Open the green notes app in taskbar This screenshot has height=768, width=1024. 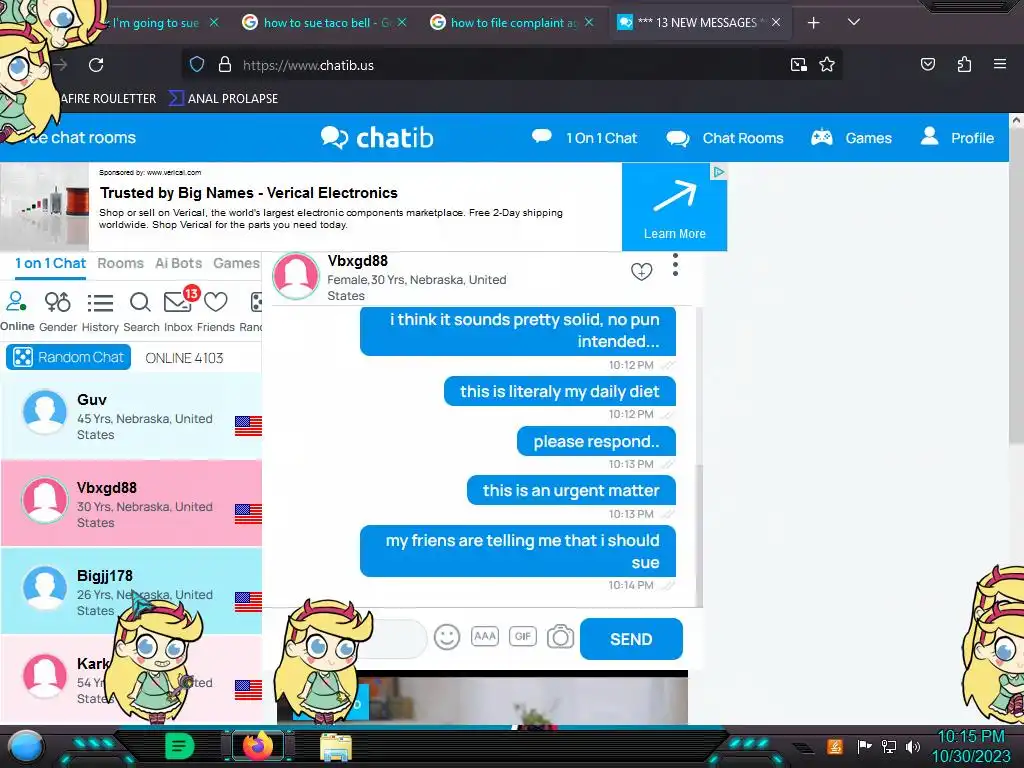pyautogui.click(x=180, y=746)
